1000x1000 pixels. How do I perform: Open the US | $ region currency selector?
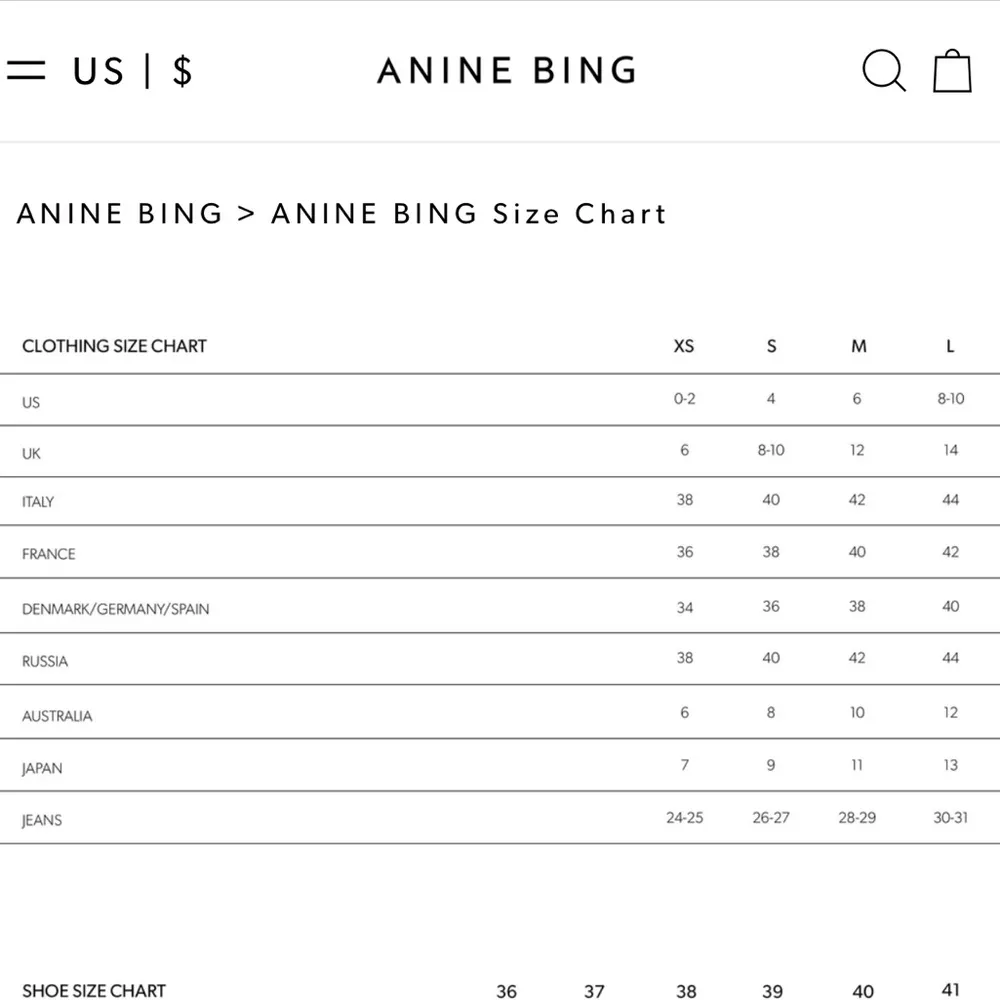point(132,71)
